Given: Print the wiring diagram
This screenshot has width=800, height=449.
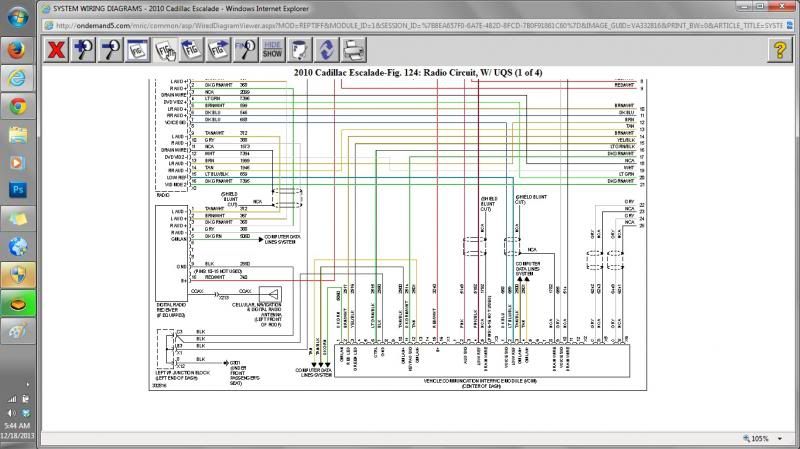Looking at the screenshot, I should [354, 50].
